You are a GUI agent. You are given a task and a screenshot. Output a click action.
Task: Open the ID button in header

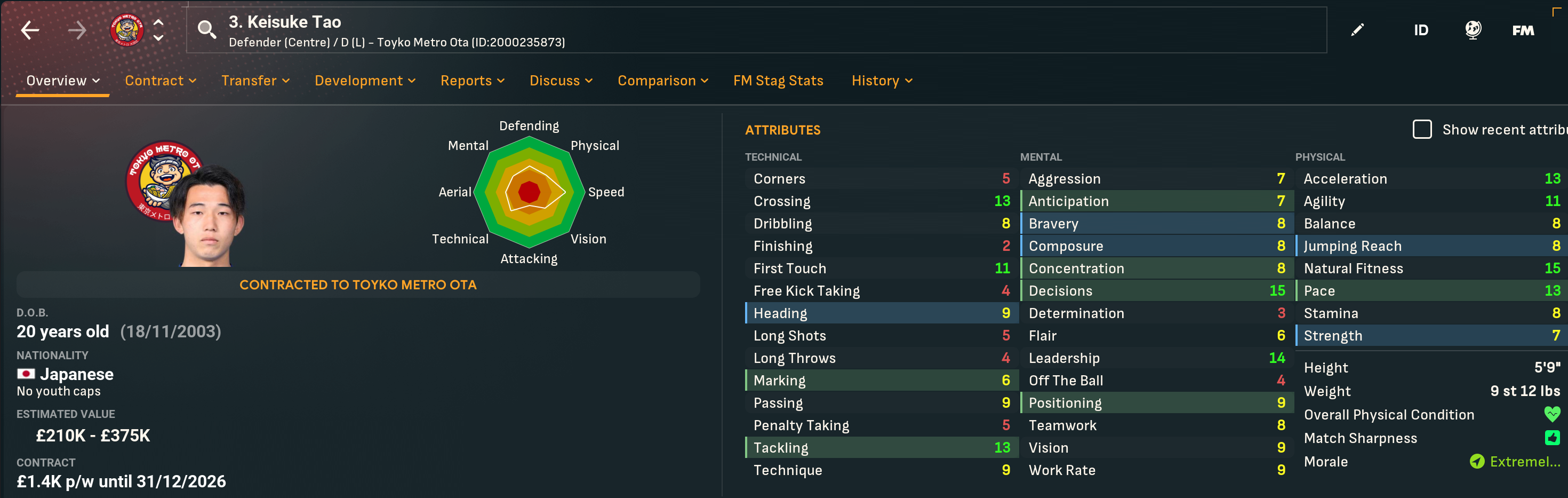pos(1421,30)
